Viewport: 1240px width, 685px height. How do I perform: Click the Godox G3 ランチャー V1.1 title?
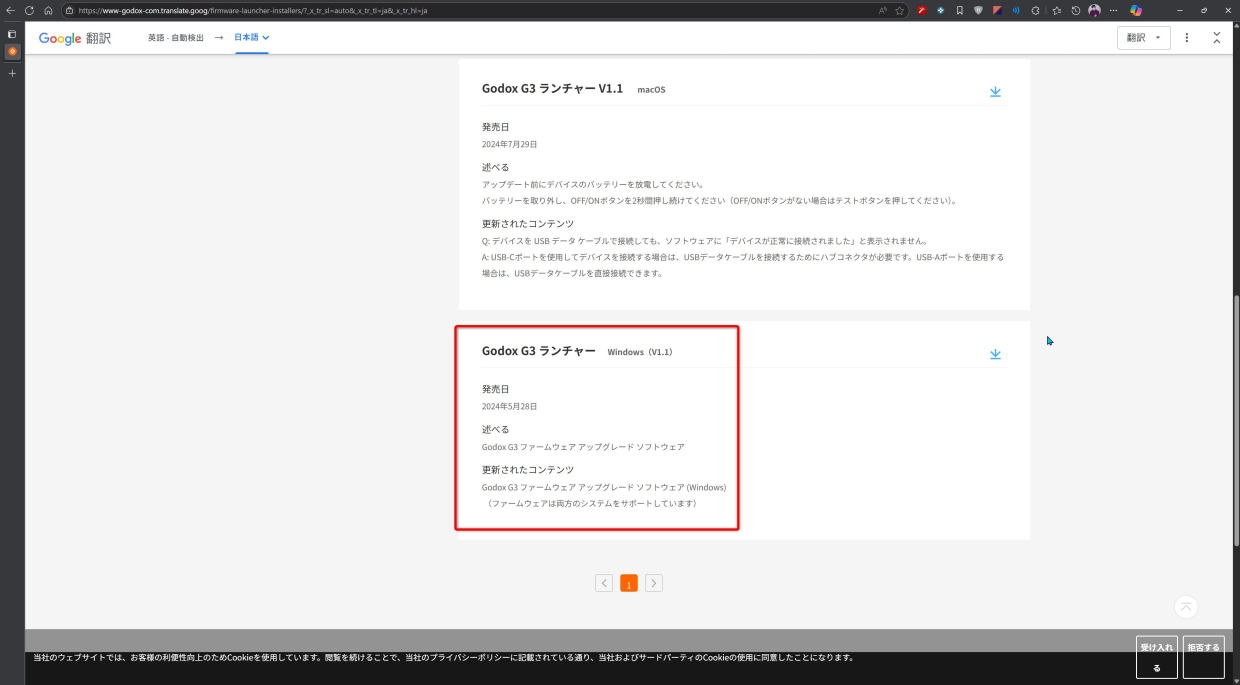tap(552, 88)
